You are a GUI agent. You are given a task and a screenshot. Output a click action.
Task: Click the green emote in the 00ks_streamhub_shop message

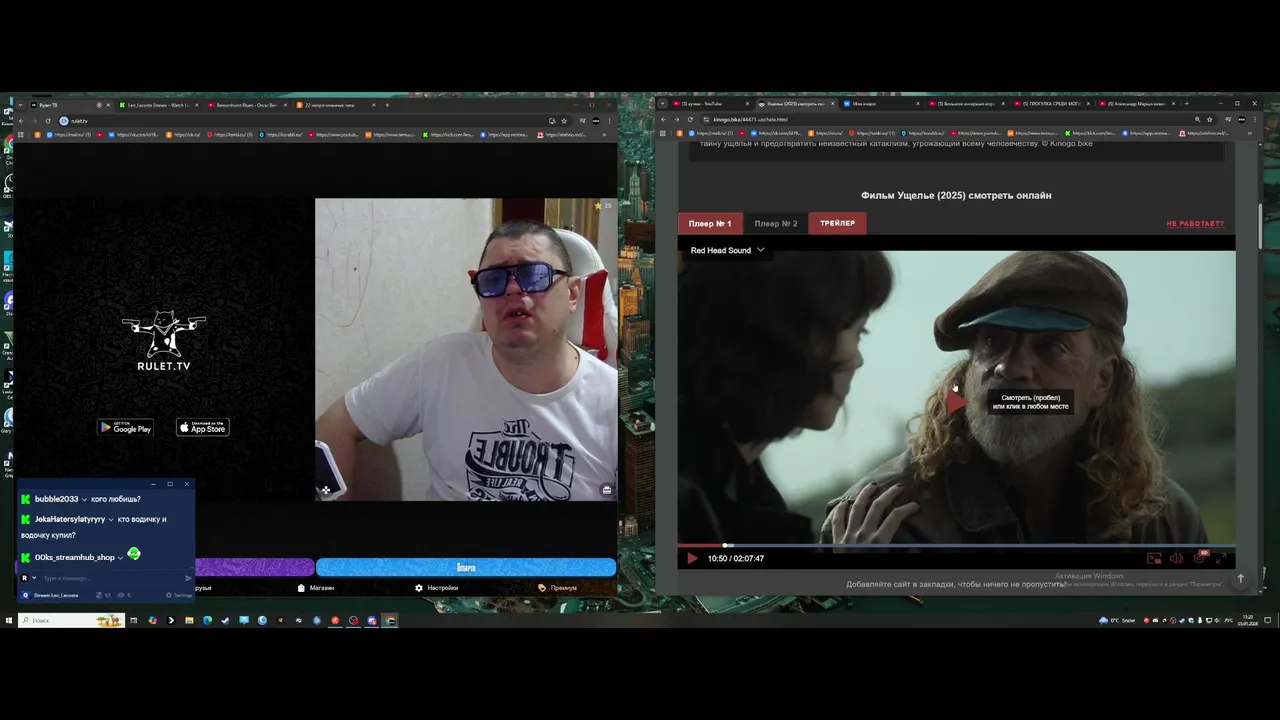134,553
